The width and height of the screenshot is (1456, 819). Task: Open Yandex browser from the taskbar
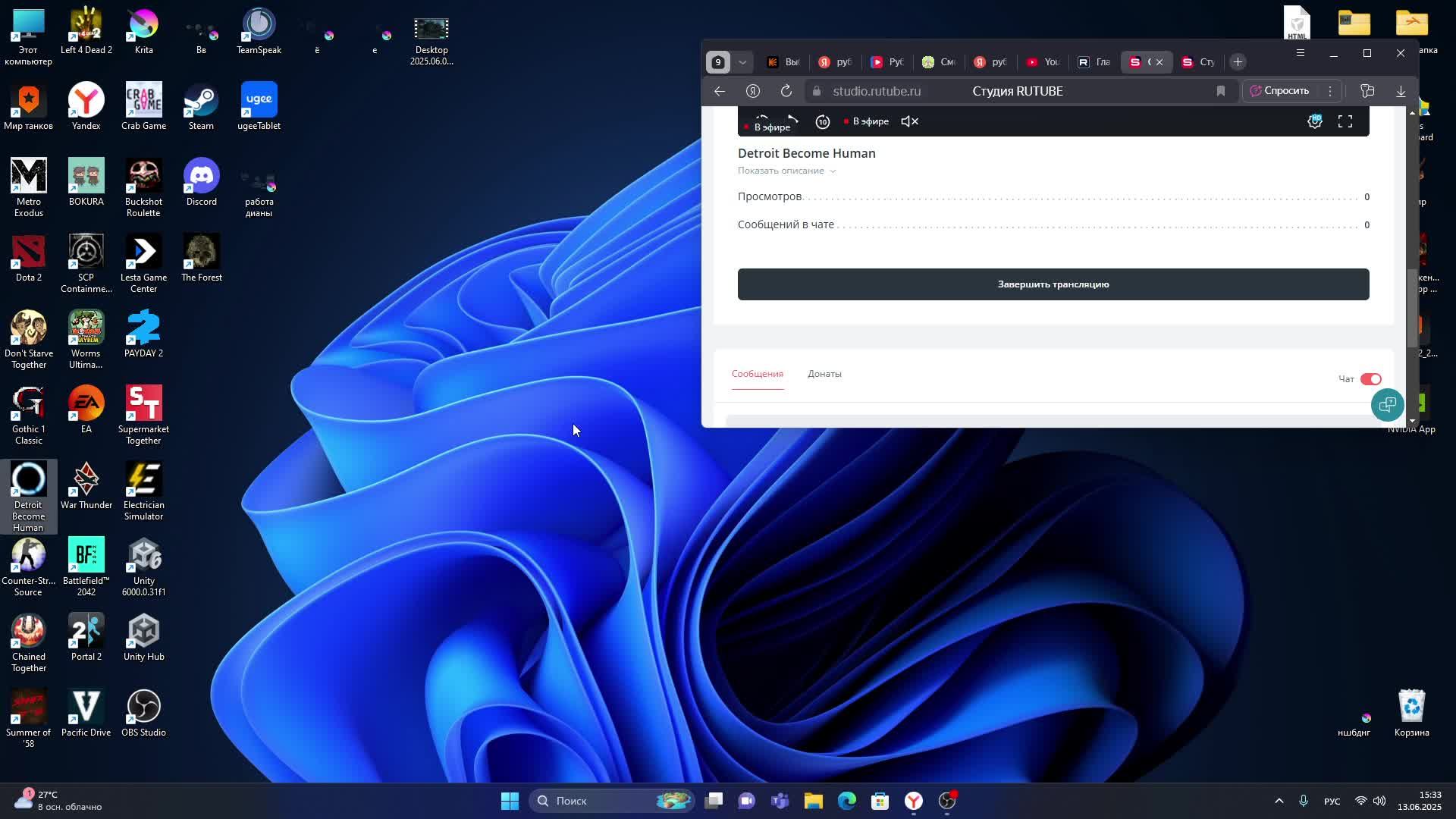point(914,801)
